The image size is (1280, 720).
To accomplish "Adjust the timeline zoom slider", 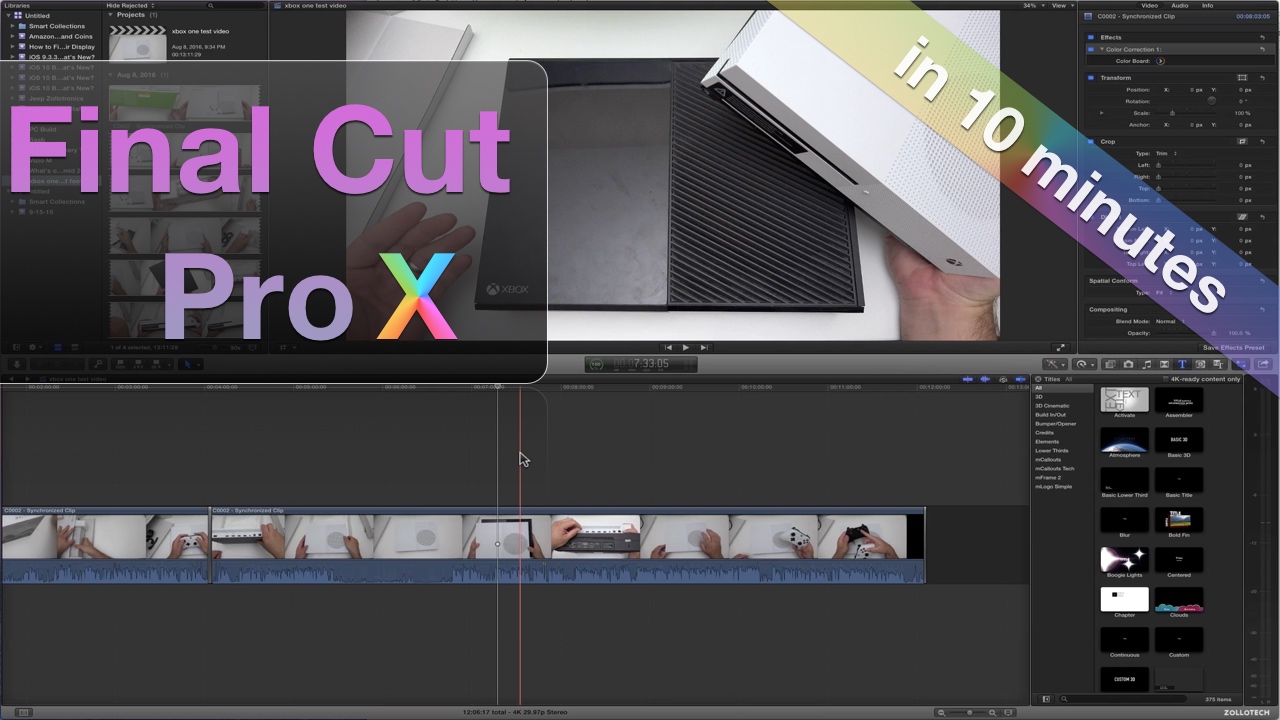I will pos(968,712).
